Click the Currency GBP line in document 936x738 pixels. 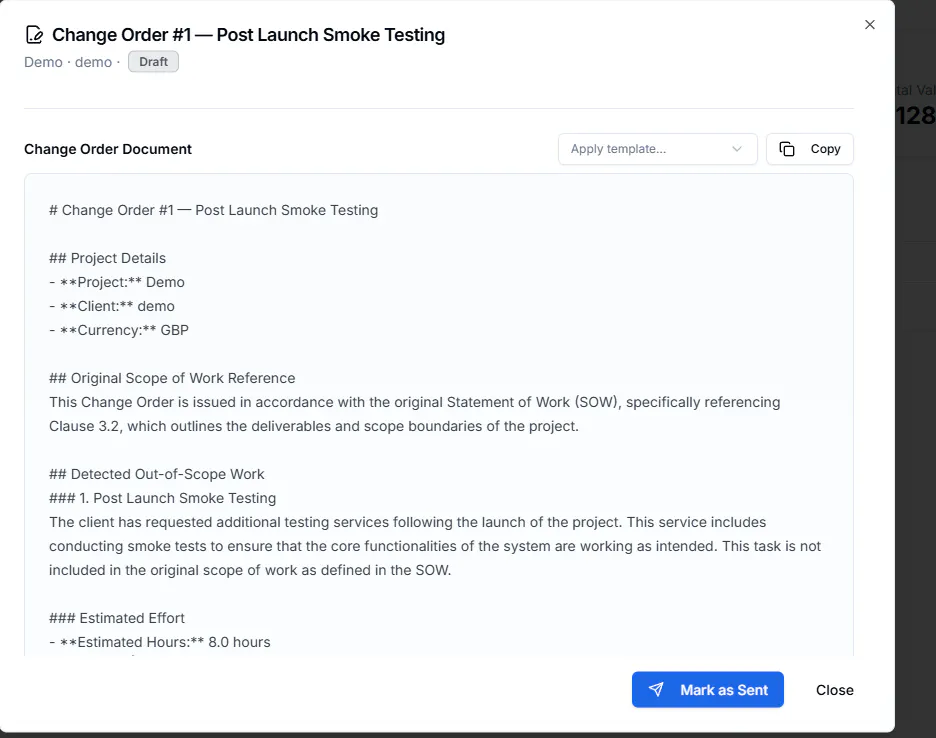[119, 330]
